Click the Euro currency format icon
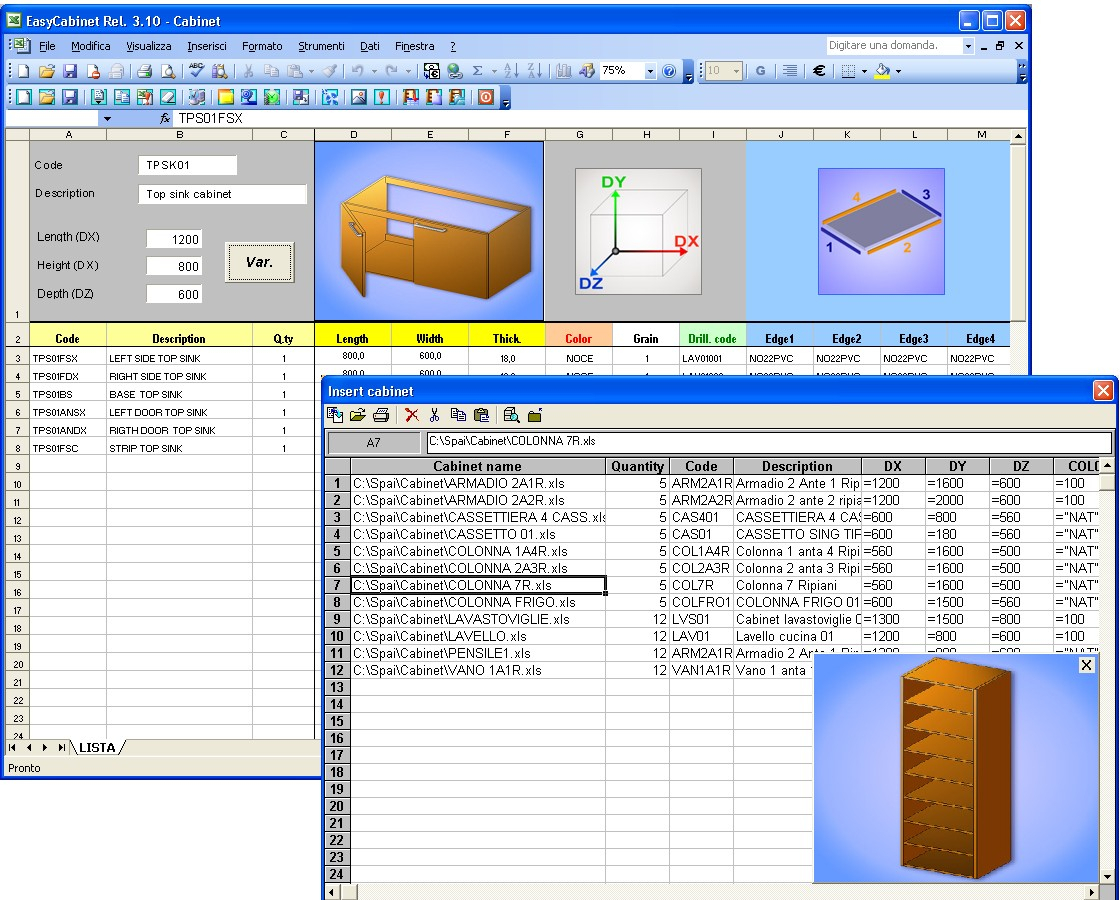This screenshot has width=1120, height=900. [818, 71]
